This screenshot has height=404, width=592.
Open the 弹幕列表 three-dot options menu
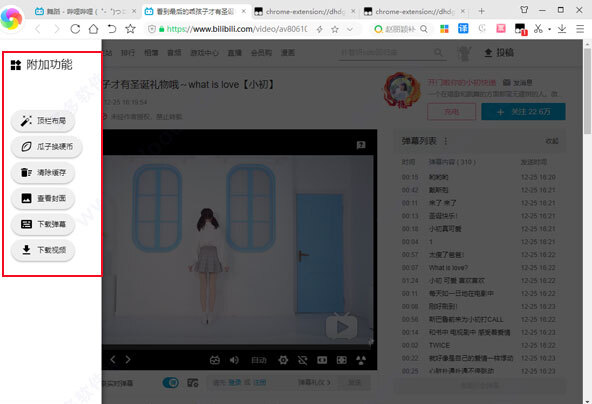click(446, 141)
